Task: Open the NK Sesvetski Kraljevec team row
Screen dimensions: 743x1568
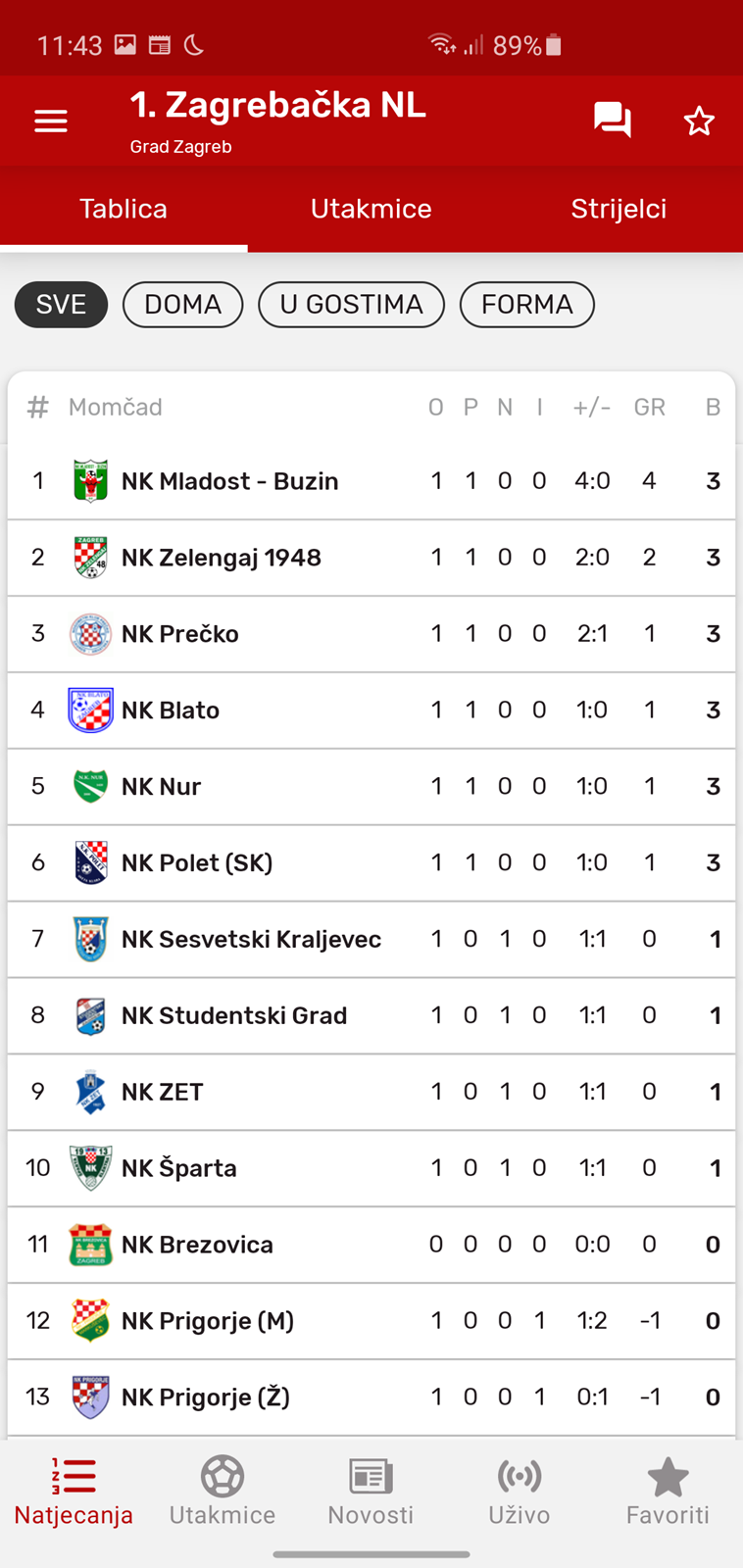Action: click(371, 939)
